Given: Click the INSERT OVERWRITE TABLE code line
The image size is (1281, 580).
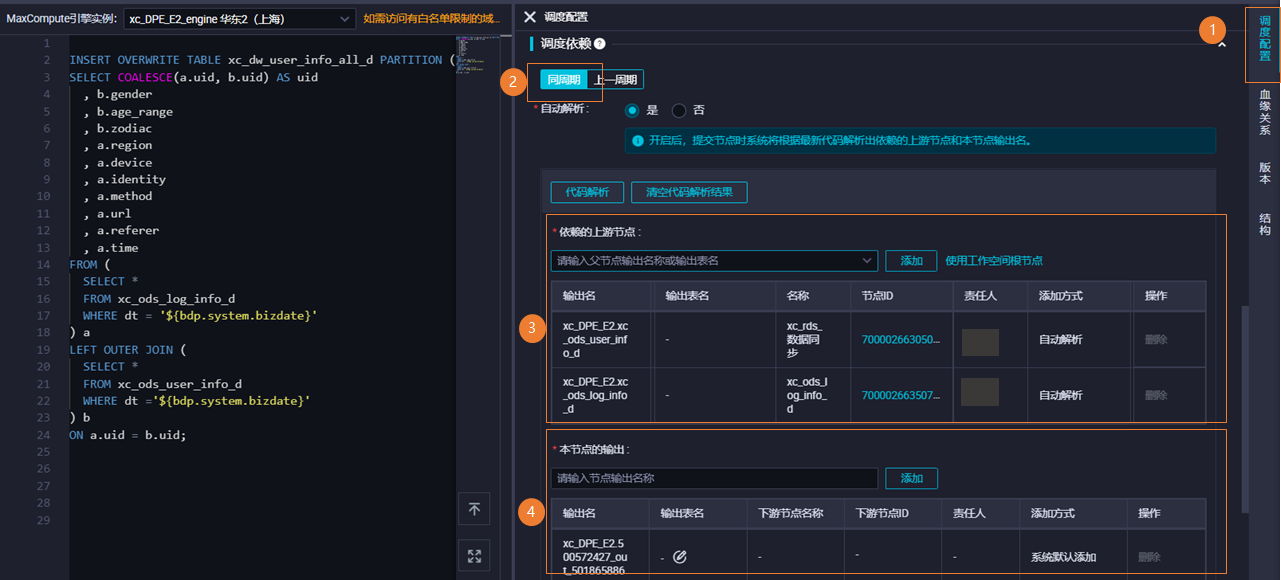Looking at the screenshot, I should (x=262, y=60).
